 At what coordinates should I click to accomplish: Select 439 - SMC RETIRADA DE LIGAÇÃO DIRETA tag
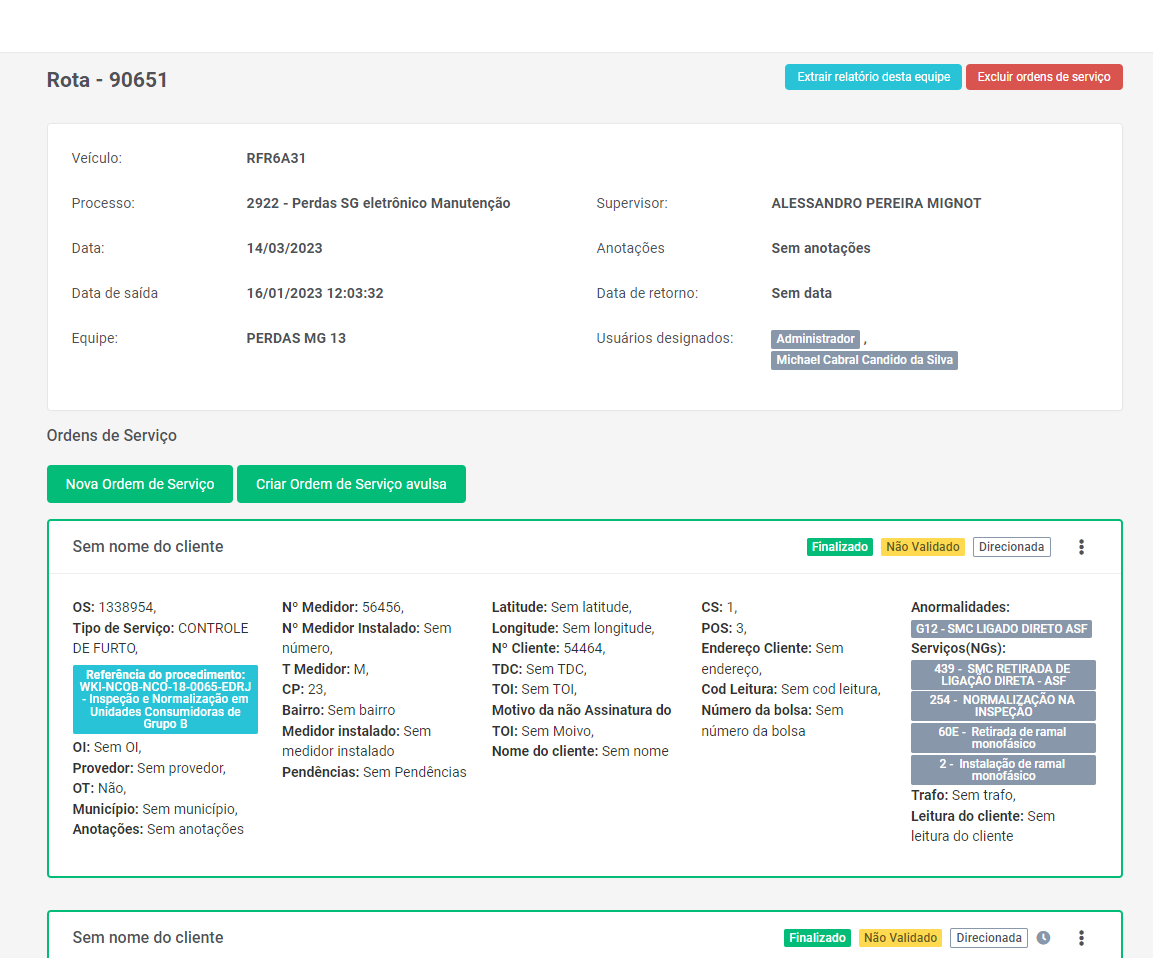pyautogui.click(x=1003, y=675)
